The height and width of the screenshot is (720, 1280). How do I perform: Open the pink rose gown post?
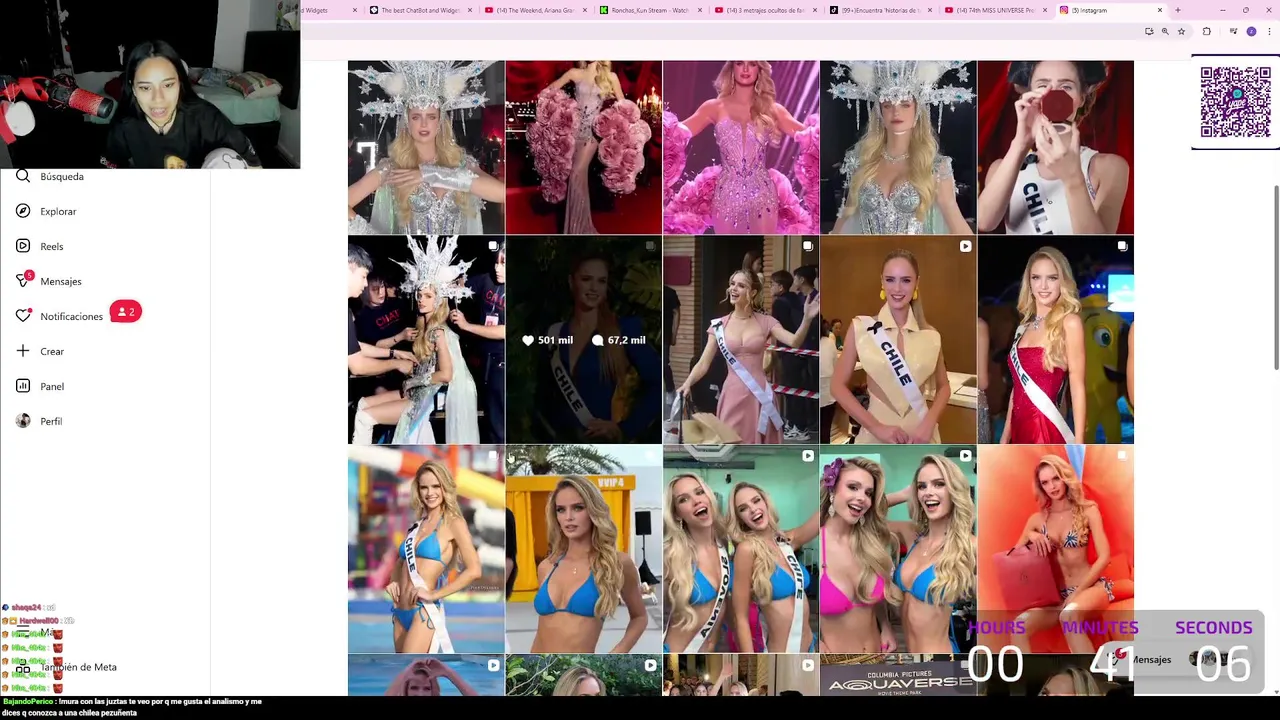[x=583, y=147]
